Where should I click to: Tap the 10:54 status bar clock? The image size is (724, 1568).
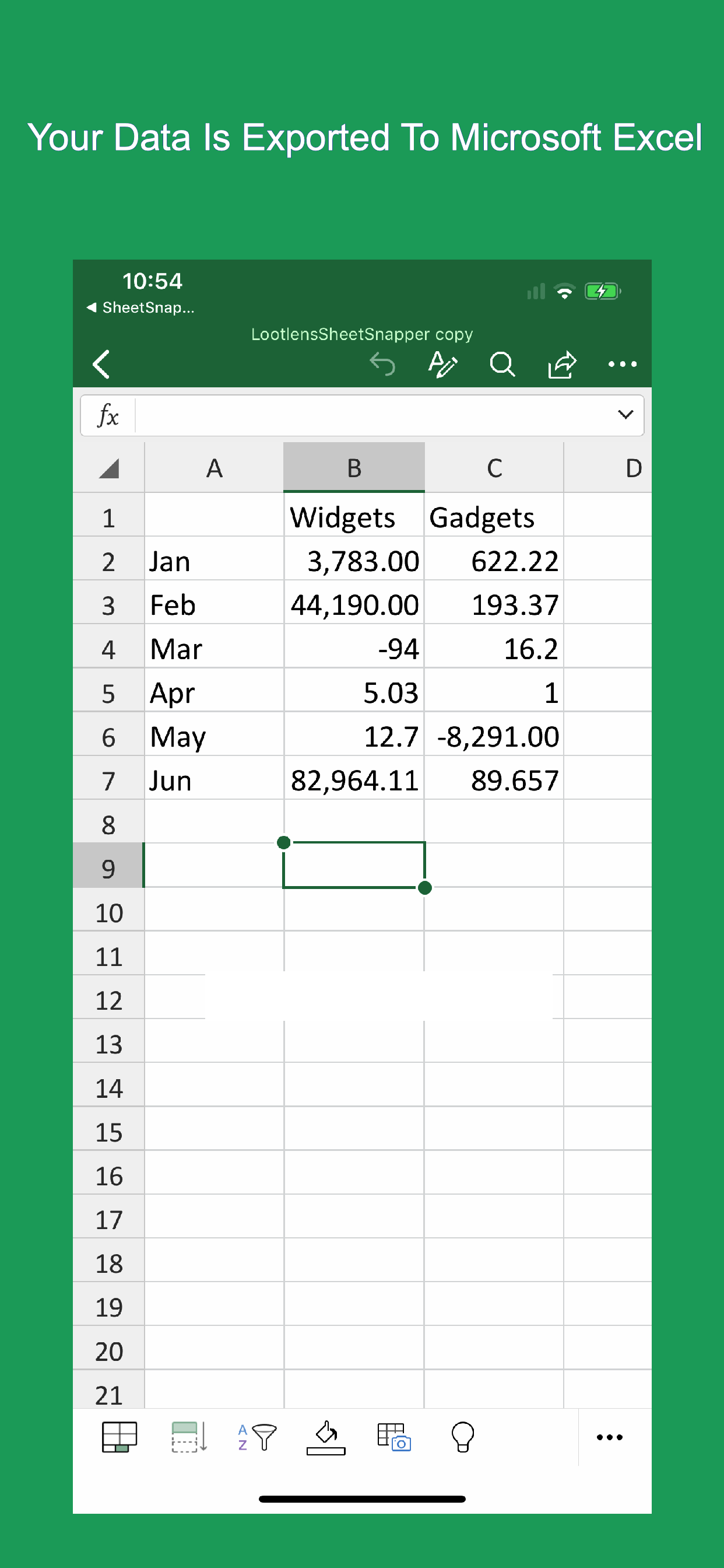(152, 281)
